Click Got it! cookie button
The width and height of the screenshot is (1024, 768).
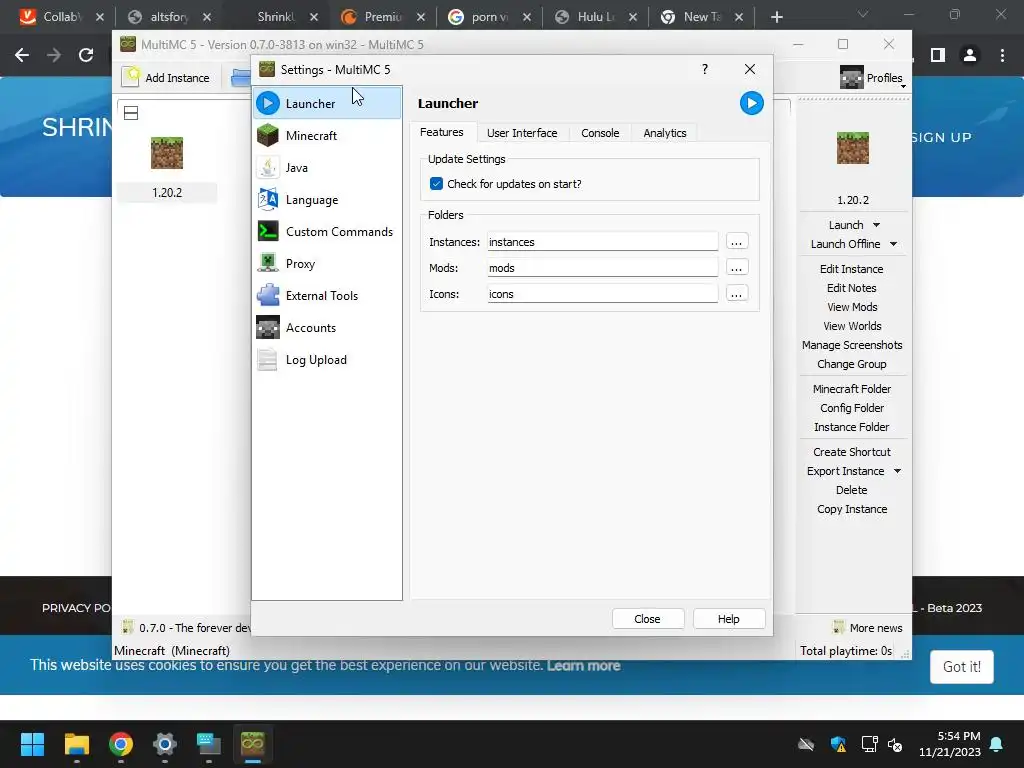click(x=961, y=667)
